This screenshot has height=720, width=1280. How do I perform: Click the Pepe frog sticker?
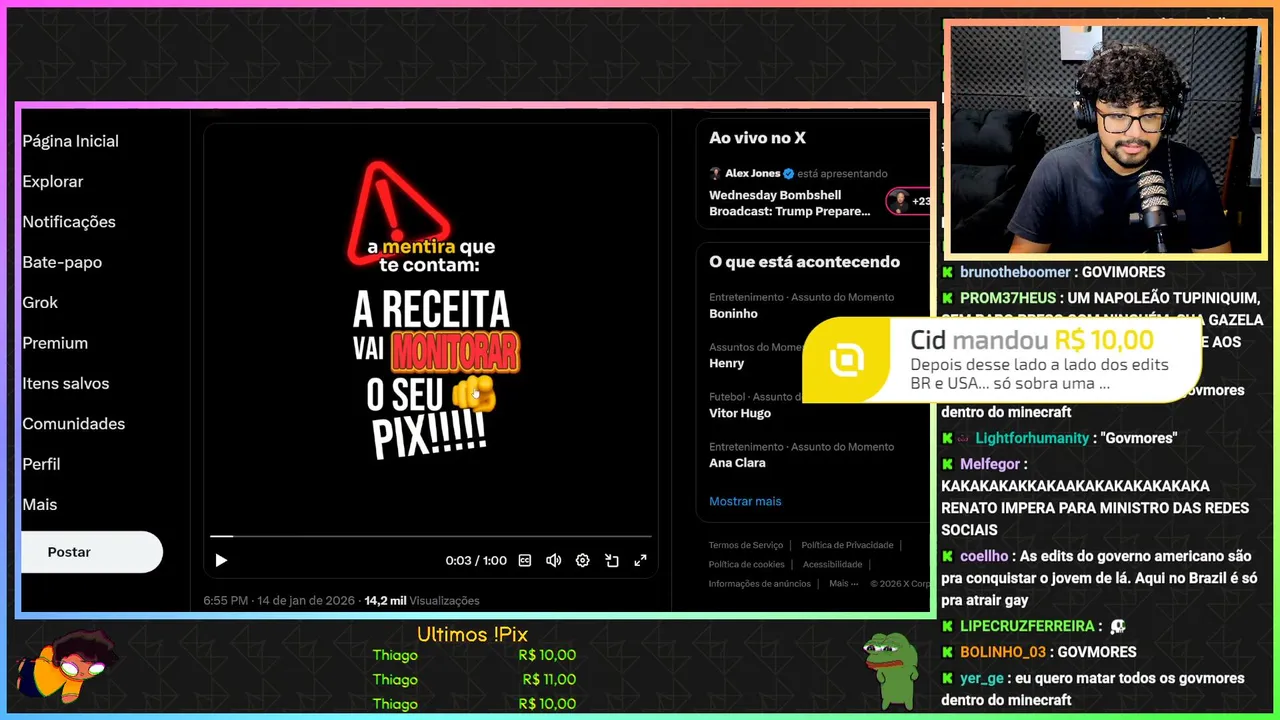[891, 670]
